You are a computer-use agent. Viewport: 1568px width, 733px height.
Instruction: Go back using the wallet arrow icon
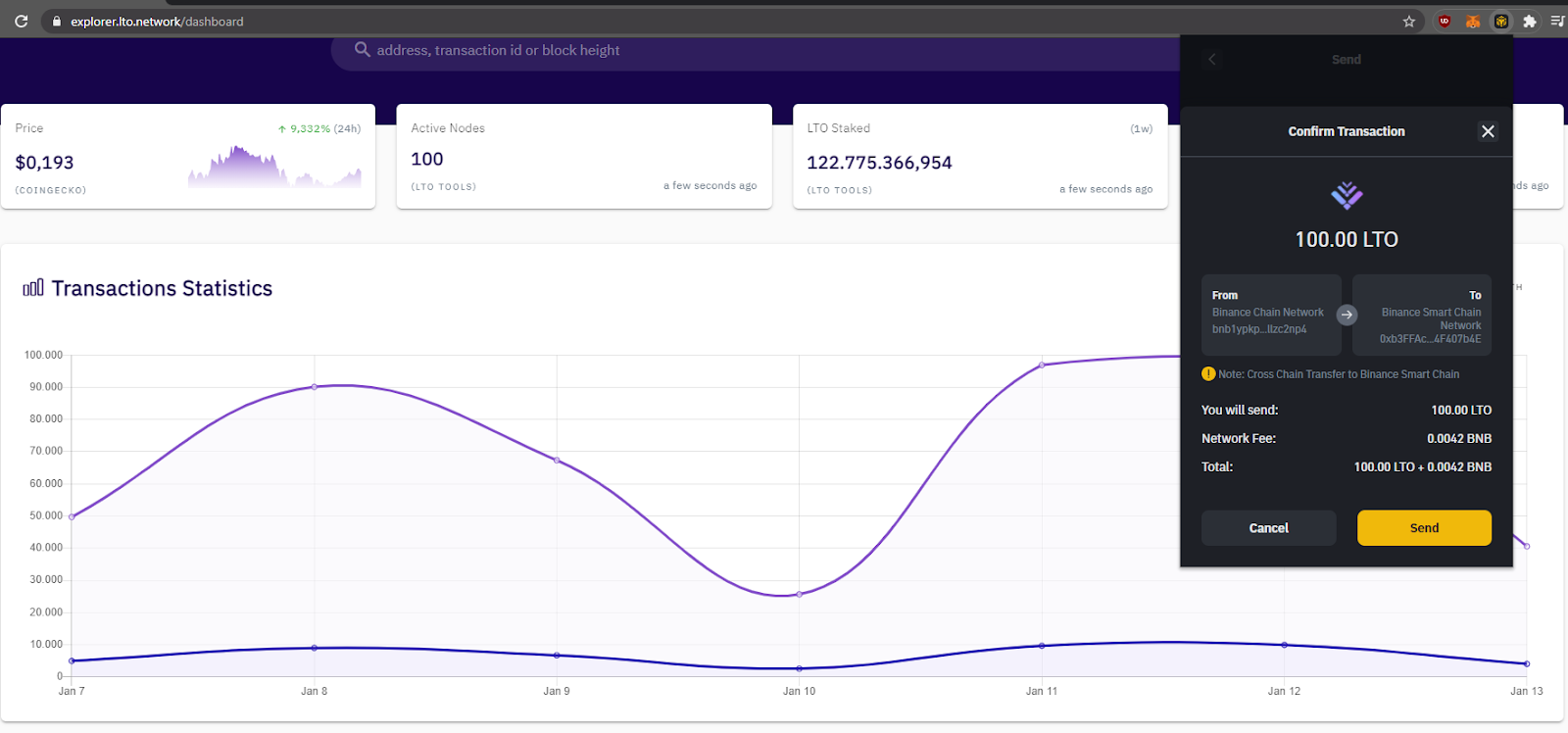(1212, 59)
